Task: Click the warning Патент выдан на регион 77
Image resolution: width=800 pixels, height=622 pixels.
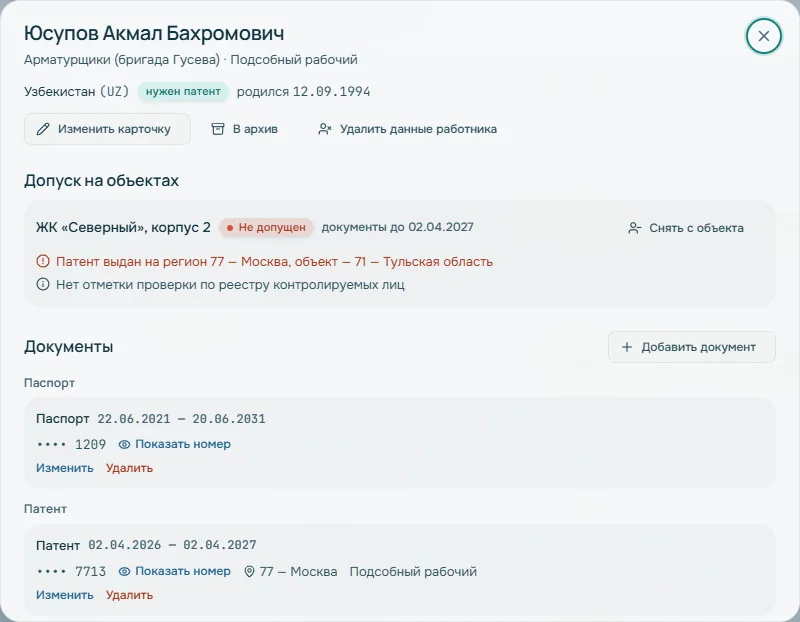Action: coord(274,262)
